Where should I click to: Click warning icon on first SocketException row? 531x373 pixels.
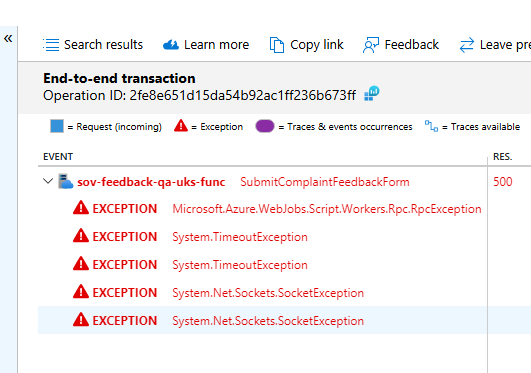coord(81,291)
